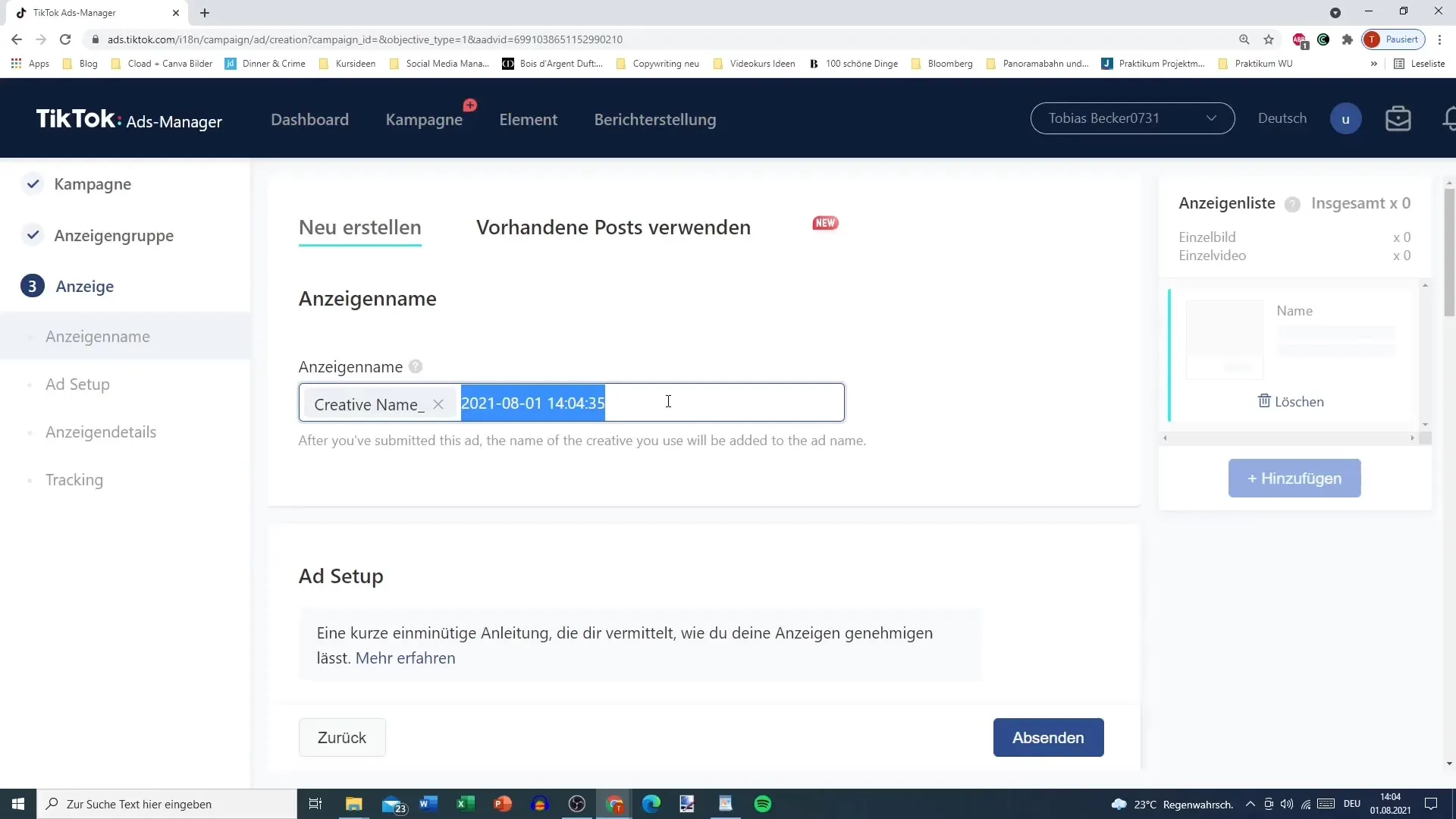Screen dimensions: 1456x819
Task: Click the Windows search box
Action: pos(167,804)
